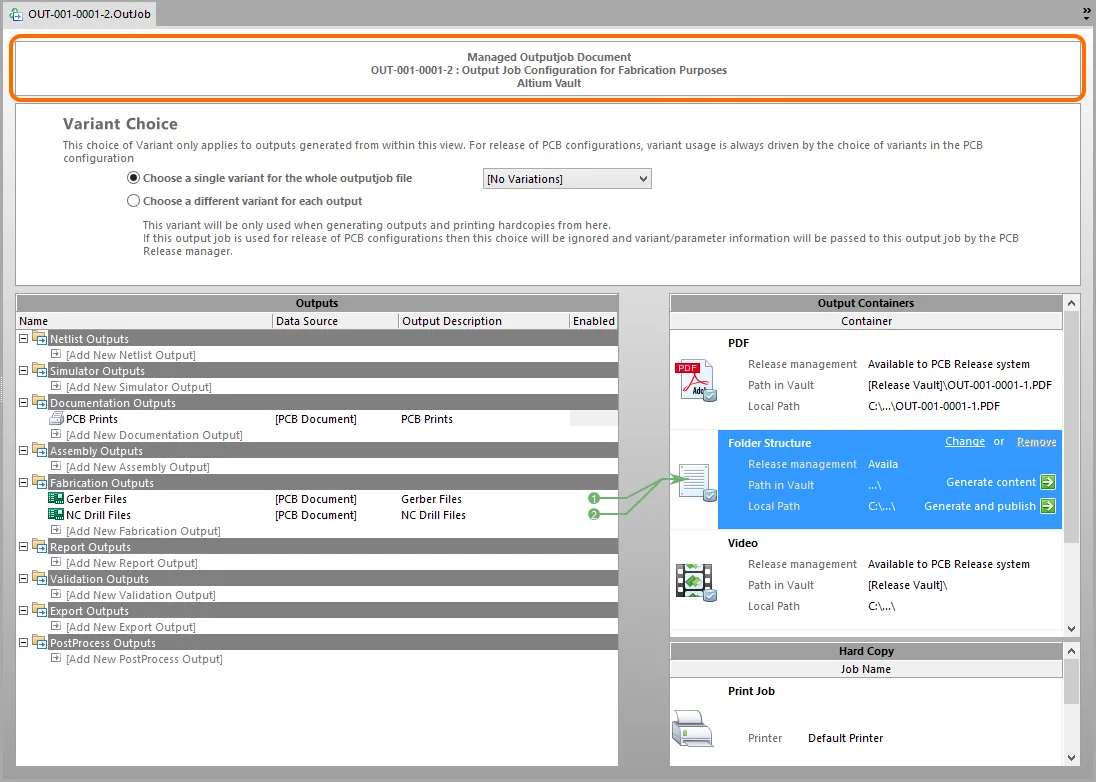Click the plus icon before Add New Assembly Output
This screenshot has width=1096, height=782.
click(x=56, y=466)
